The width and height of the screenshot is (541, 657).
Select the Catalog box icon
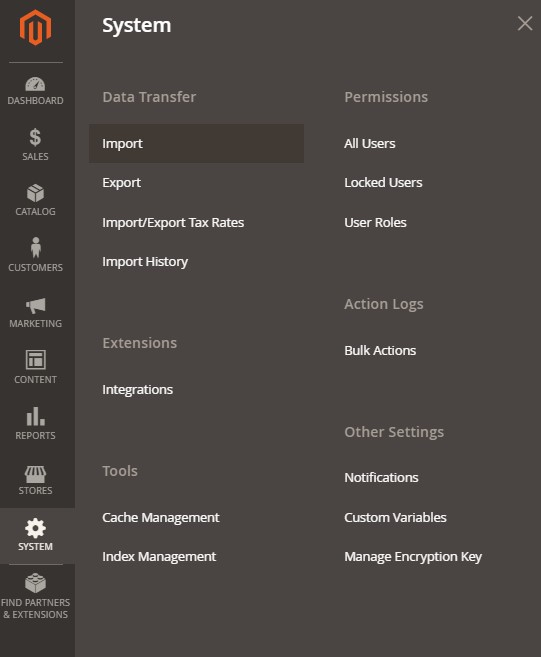pos(35,193)
